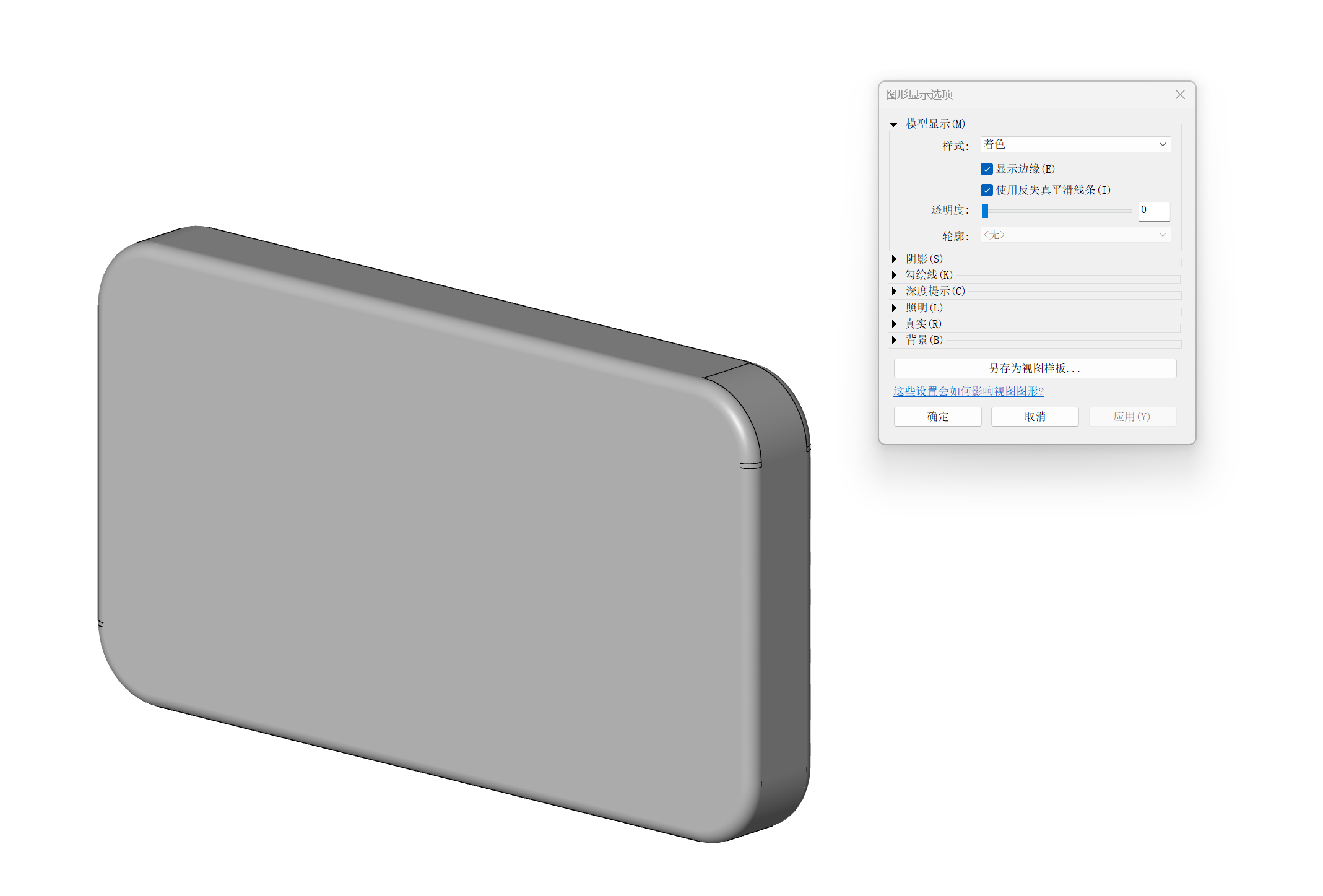Click the 透明度 slider handle

tap(984, 211)
